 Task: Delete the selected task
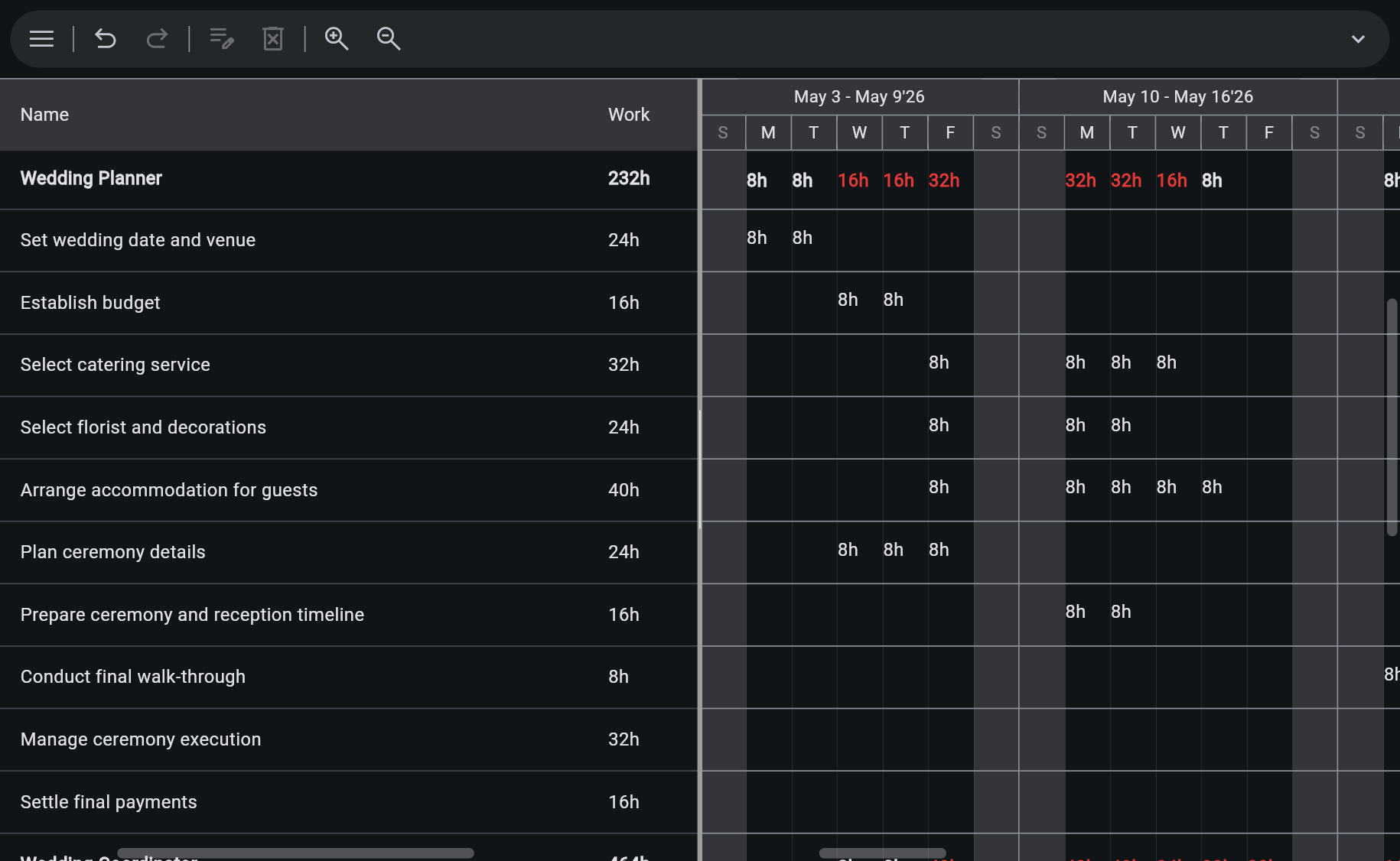coord(272,38)
